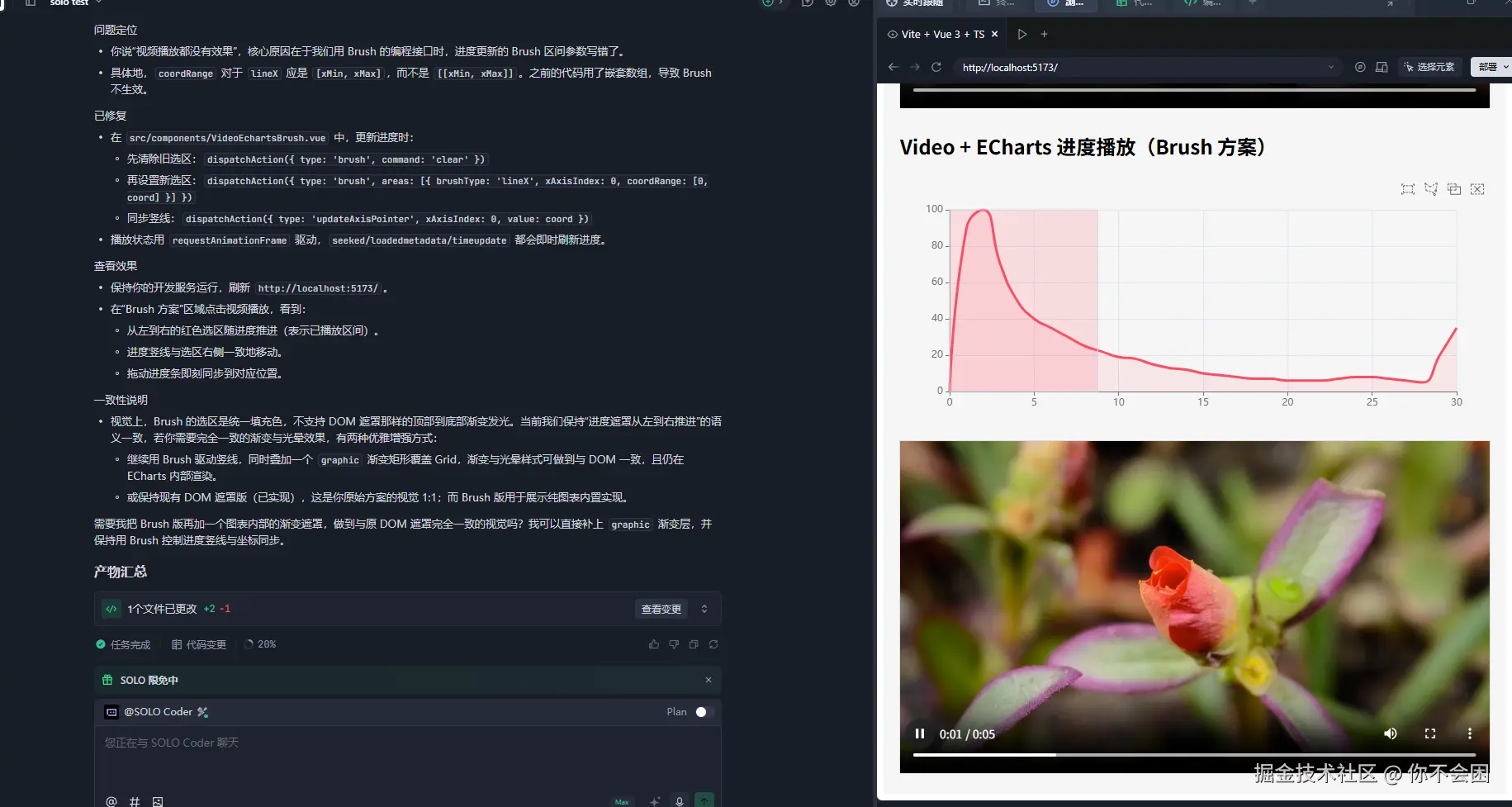
Task: Go back in the preview browser
Action: 893,67
